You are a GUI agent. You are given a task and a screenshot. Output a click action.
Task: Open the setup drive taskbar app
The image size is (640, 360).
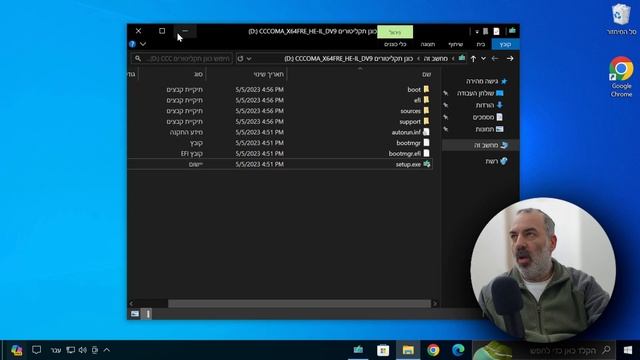coord(358,350)
